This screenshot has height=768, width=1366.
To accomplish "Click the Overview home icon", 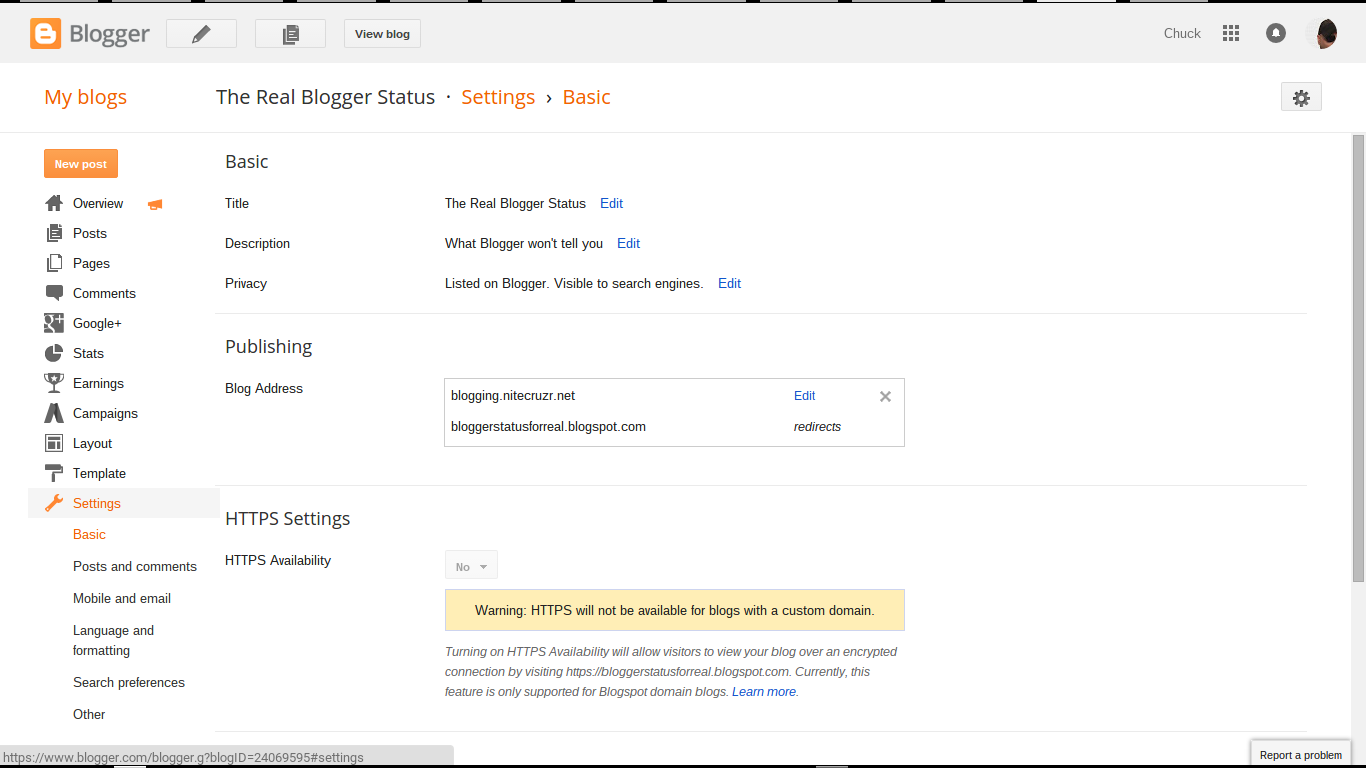I will 54,203.
